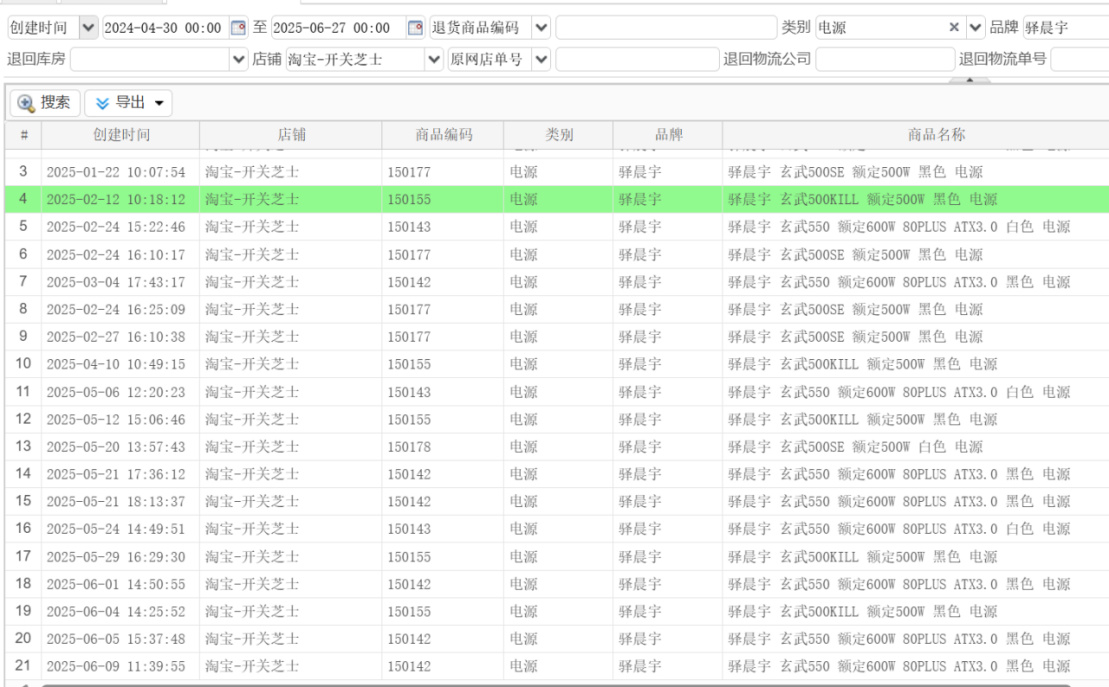Viewport: 1109px width, 687px height.
Task: Select the row dated 2025-02-24 16:25:09
Action: pos(557,309)
